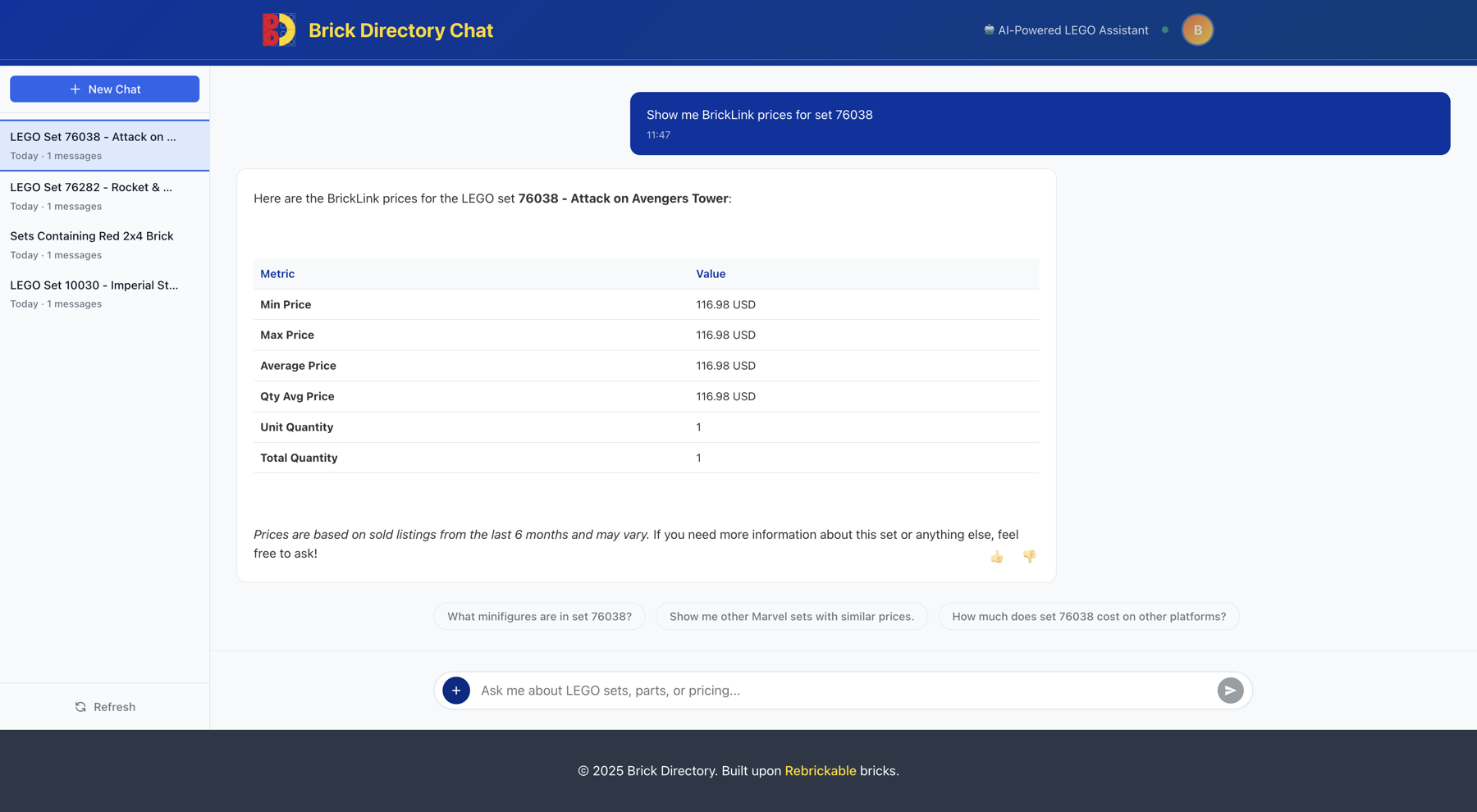Open the user avatar B in the header
1477x812 pixels.
(x=1197, y=30)
